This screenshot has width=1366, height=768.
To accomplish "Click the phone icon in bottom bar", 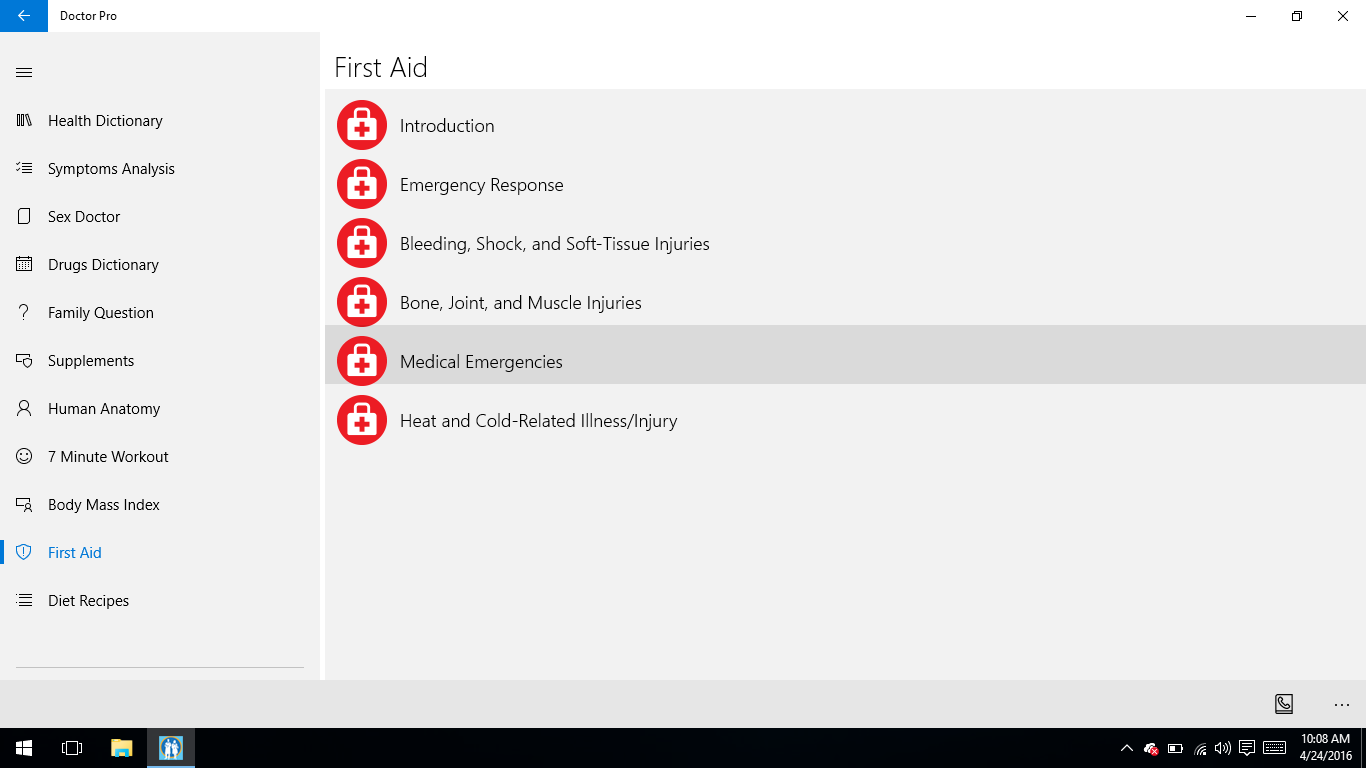I will (1284, 704).
